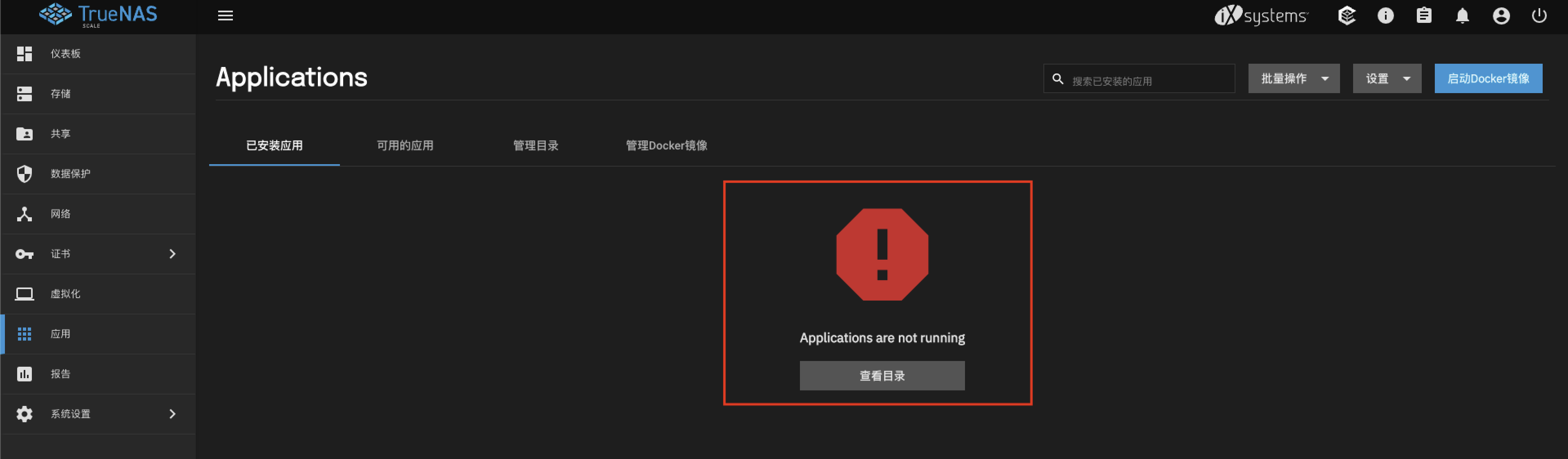Open the user account icon
The image size is (1568, 459).
pos(1501,16)
